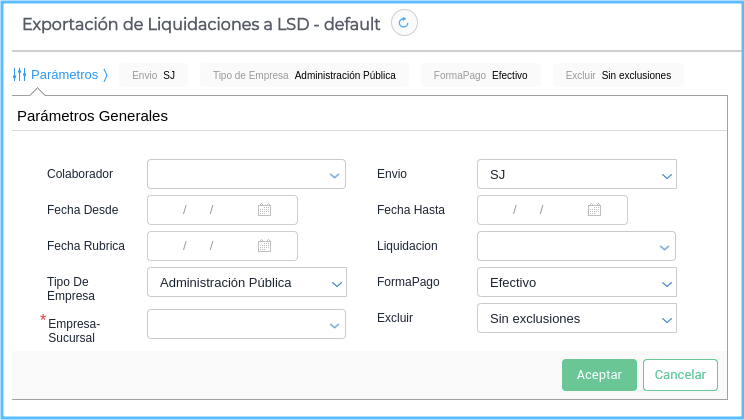Open the Envio dropdown showing SJ
Image resolution: width=744 pixels, height=420 pixels.
tap(577, 174)
